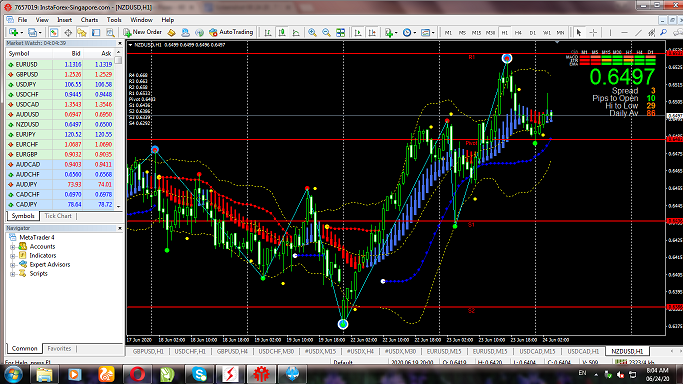Launch MetaEditor yellow diamond icon
This screenshot has width=683, height=384.
click(x=171, y=33)
